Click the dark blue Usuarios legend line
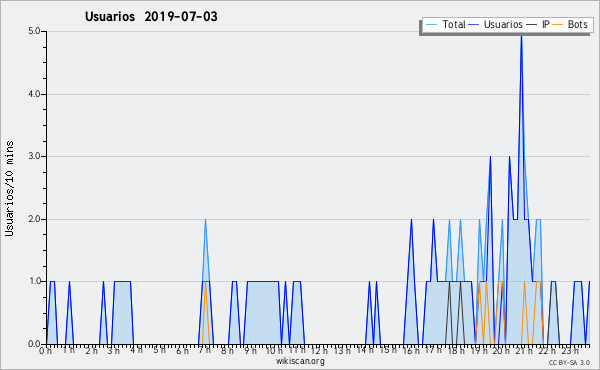 point(474,25)
